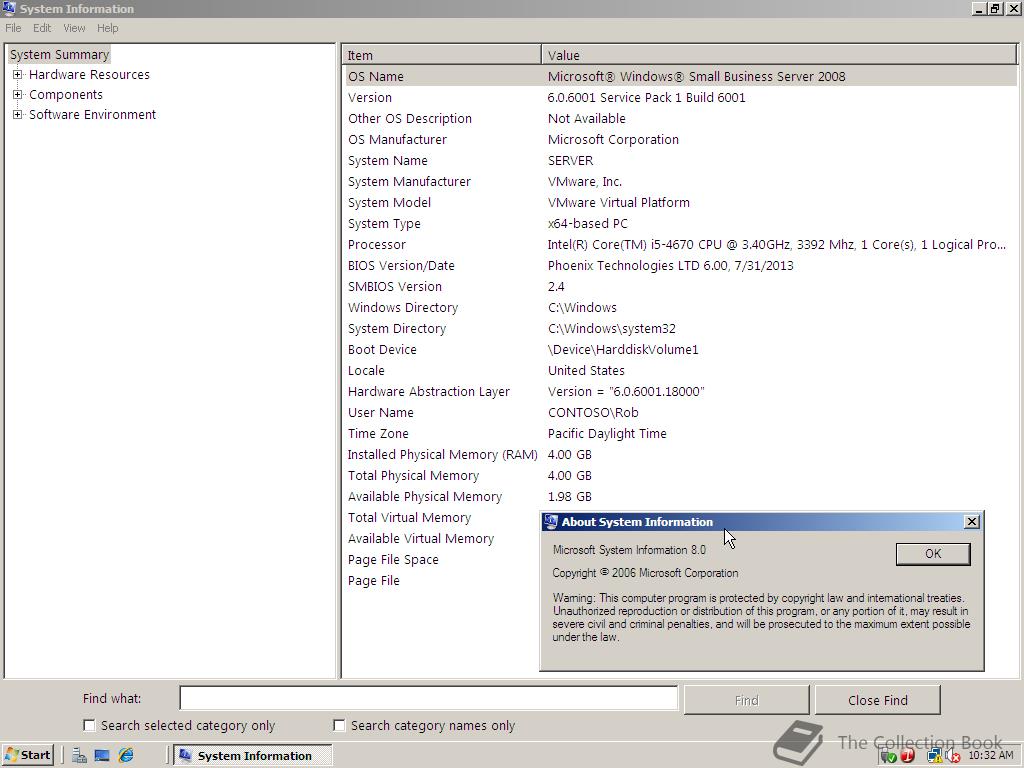Click the 'SMBIOS Version' row

680,287
